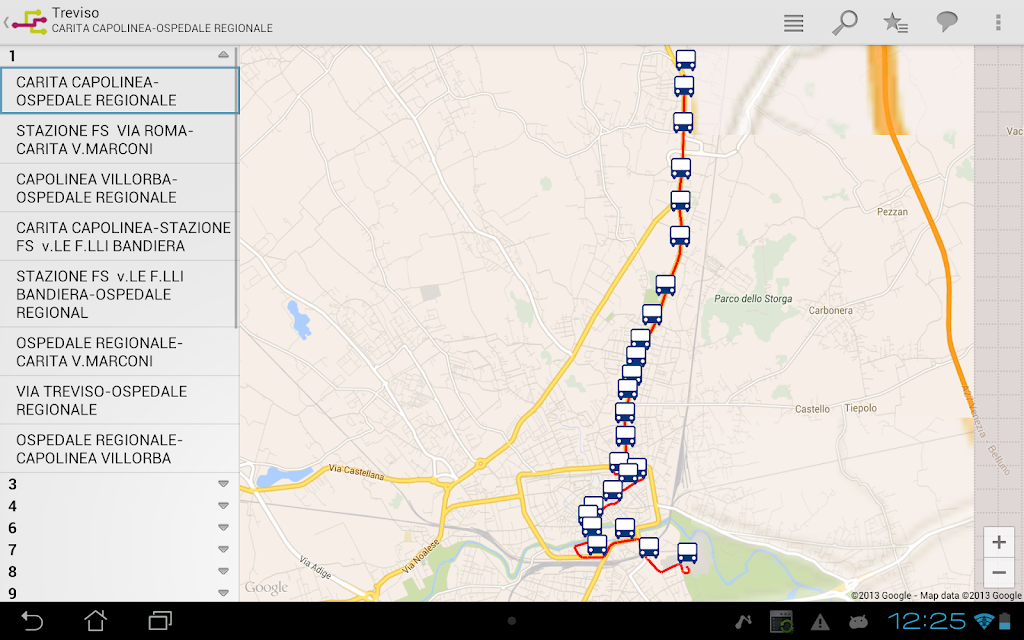The image size is (1024, 640).
Task: Zoom out the map with minus button
Action: (x=999, y=573)
